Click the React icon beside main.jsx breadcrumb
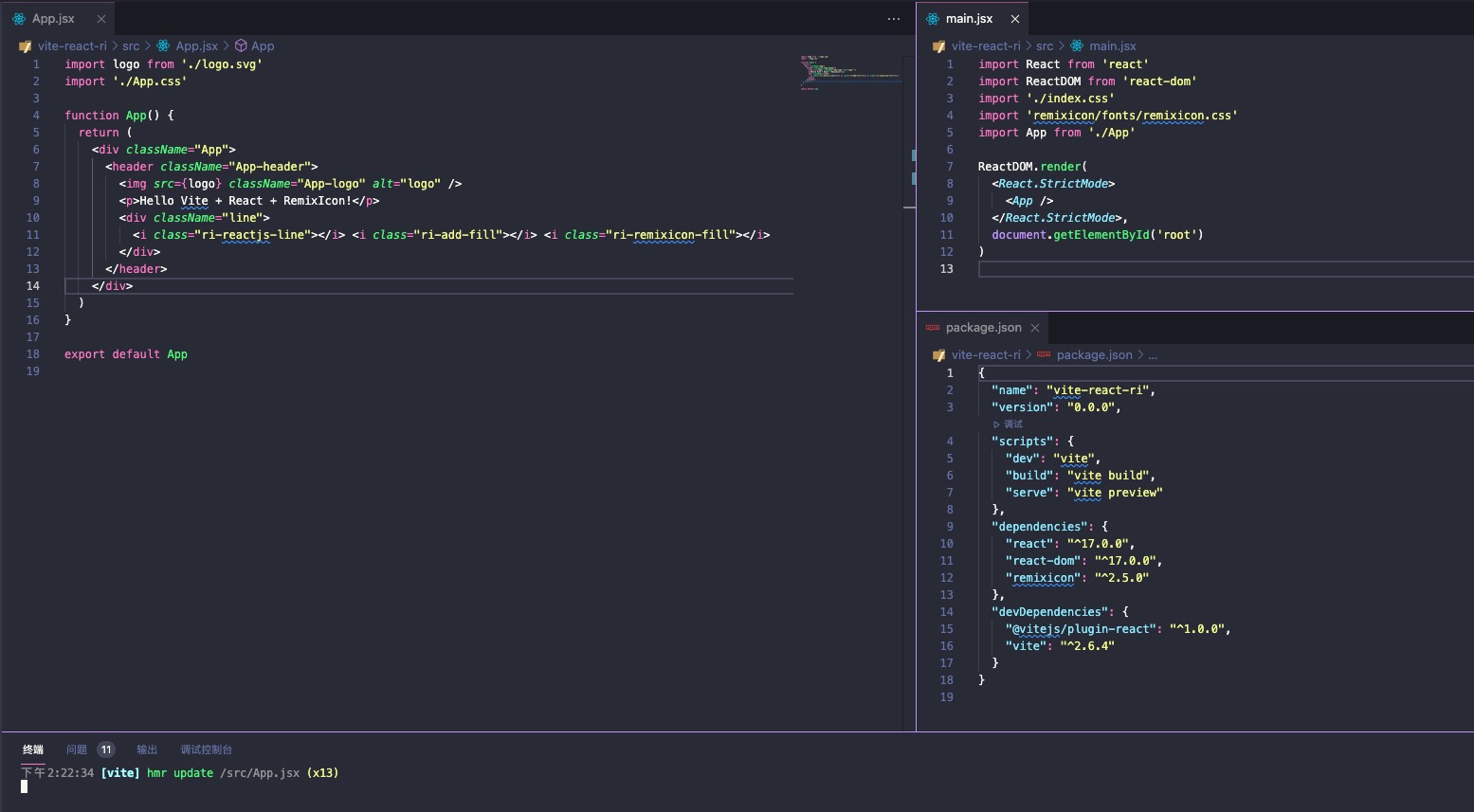Viewport: 1474px width, 812px height. coord(1076,45)
